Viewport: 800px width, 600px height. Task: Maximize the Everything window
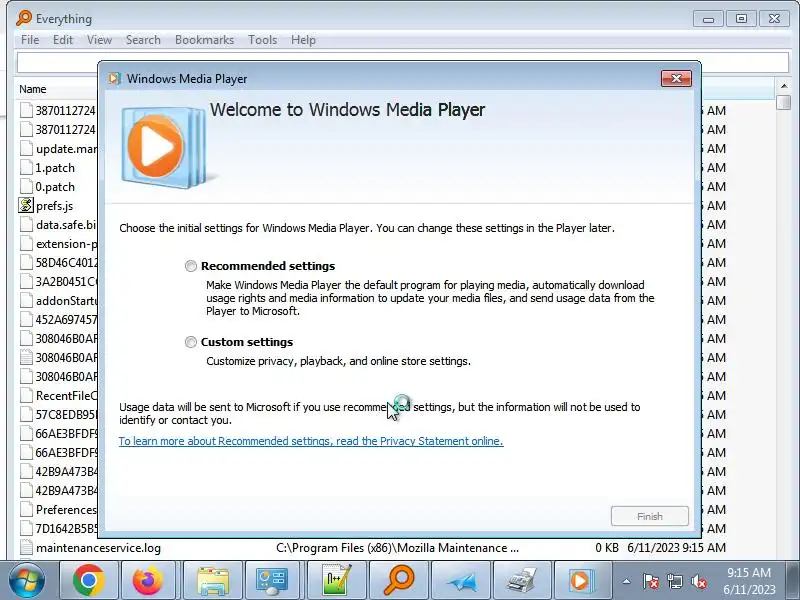[x=741, y=19]
